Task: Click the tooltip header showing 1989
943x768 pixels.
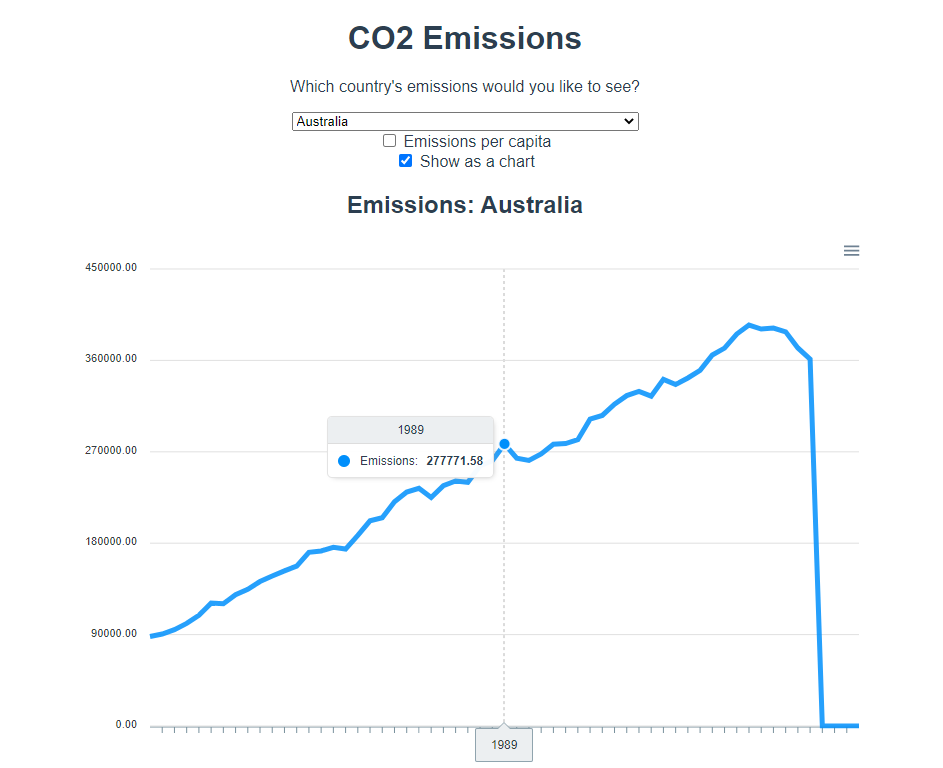Action: (x=410, y=430)
